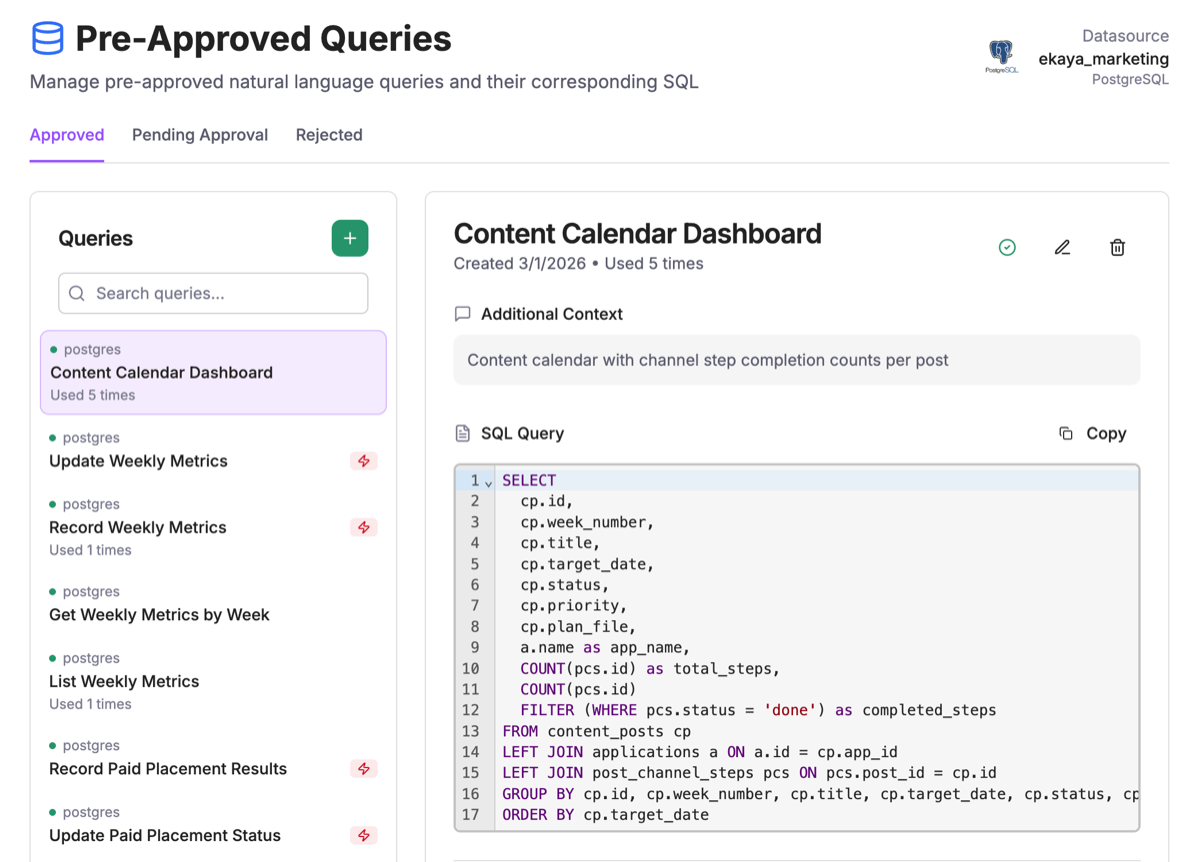Viewport: 1200px width, 862px height.
Task: Switch to the Approved tab
Action: click(67, 135)
